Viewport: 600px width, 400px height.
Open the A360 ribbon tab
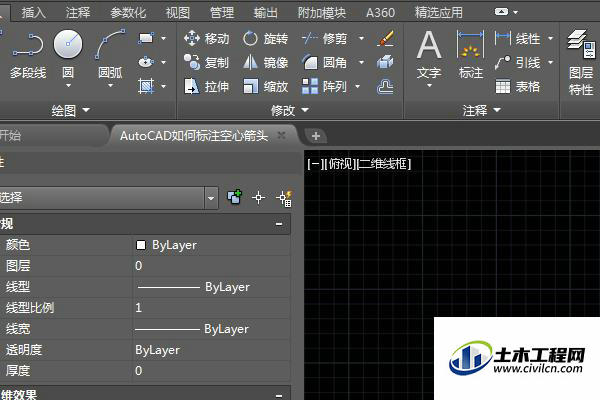pos(380,13)
